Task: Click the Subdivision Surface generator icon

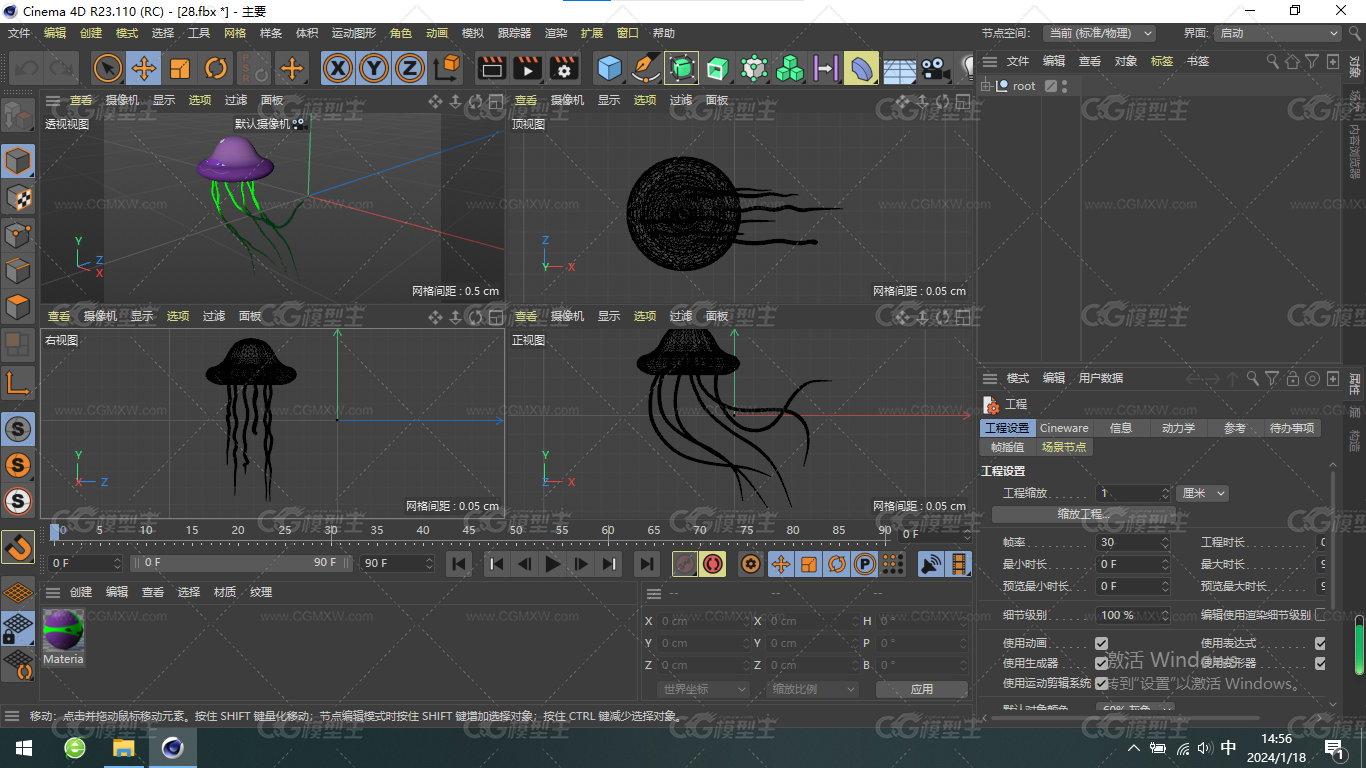Action: pos(682,68)
